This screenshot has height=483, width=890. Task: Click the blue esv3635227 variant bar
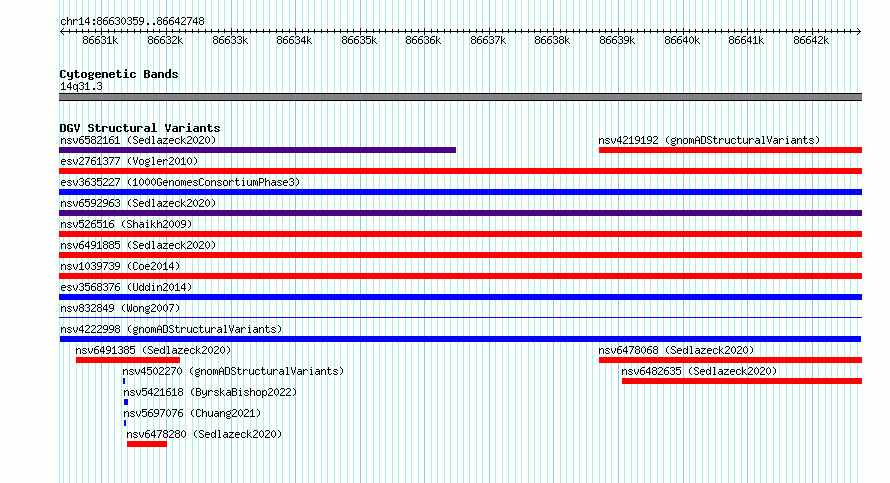coord(460,192)
